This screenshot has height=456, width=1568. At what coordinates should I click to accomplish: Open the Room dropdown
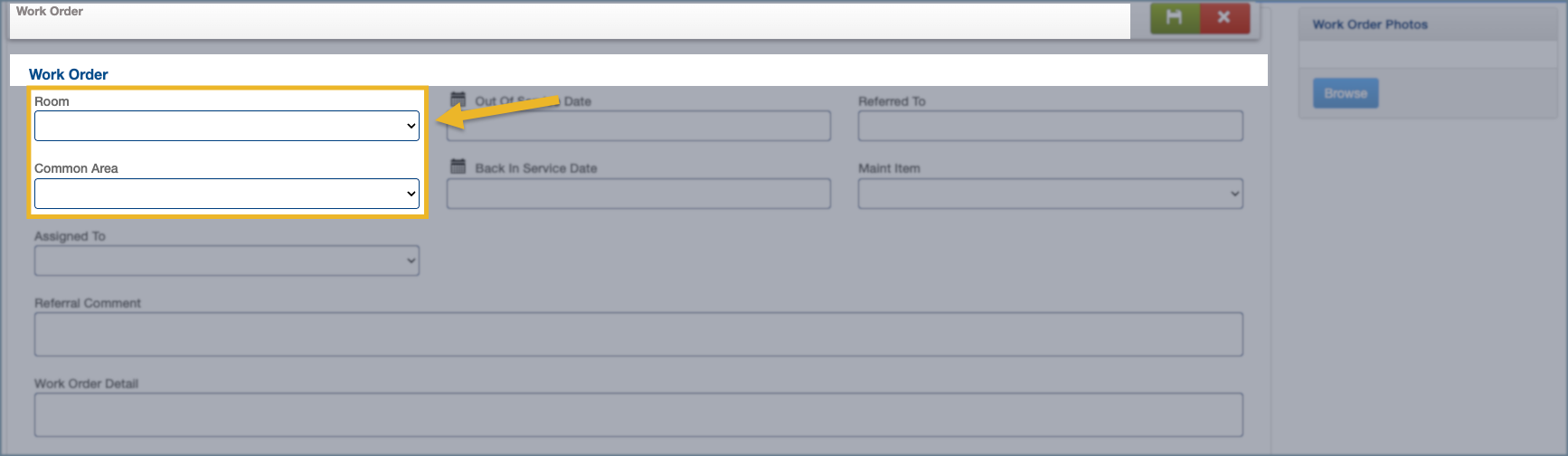point(226,126)
